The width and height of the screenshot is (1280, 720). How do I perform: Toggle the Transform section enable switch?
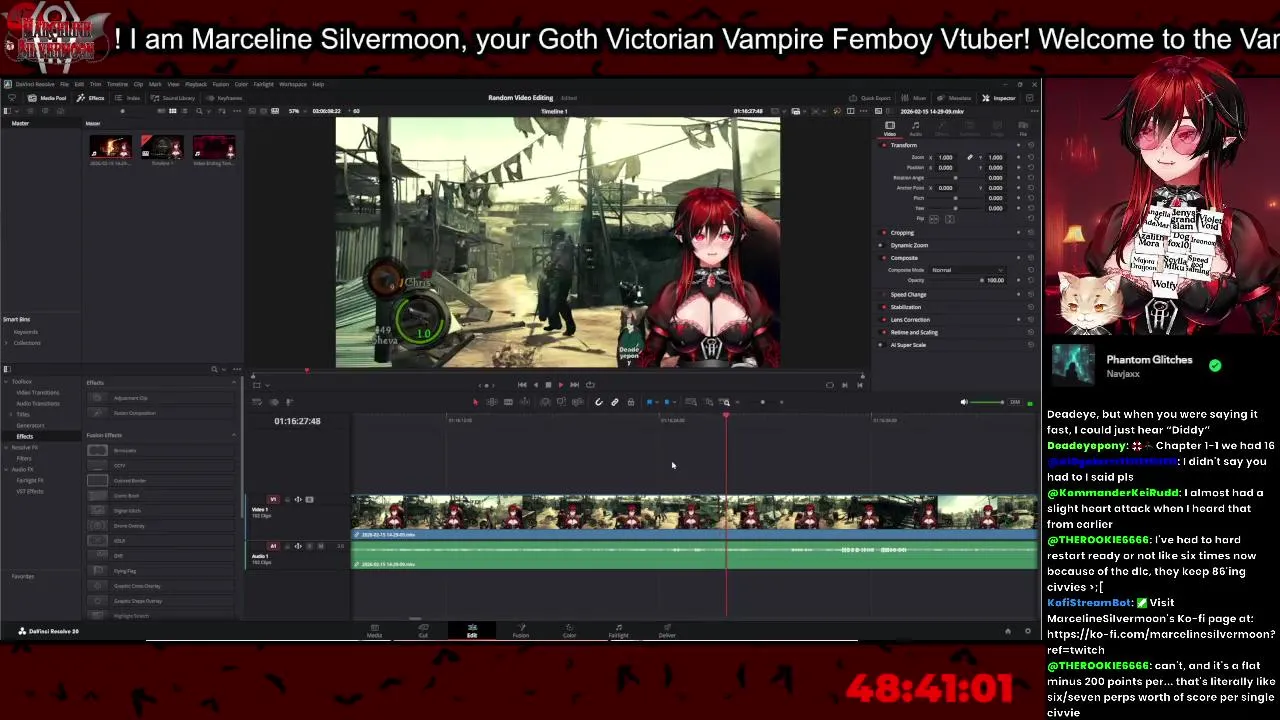tap(884, 145)
